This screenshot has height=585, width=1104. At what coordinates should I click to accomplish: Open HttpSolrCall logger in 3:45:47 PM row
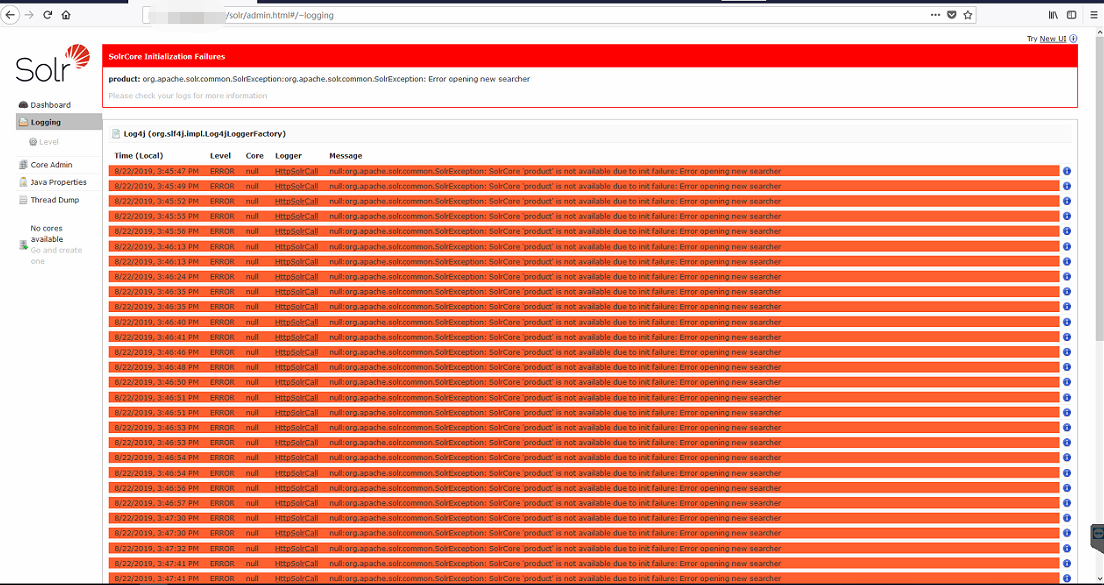tap(296, 171)
